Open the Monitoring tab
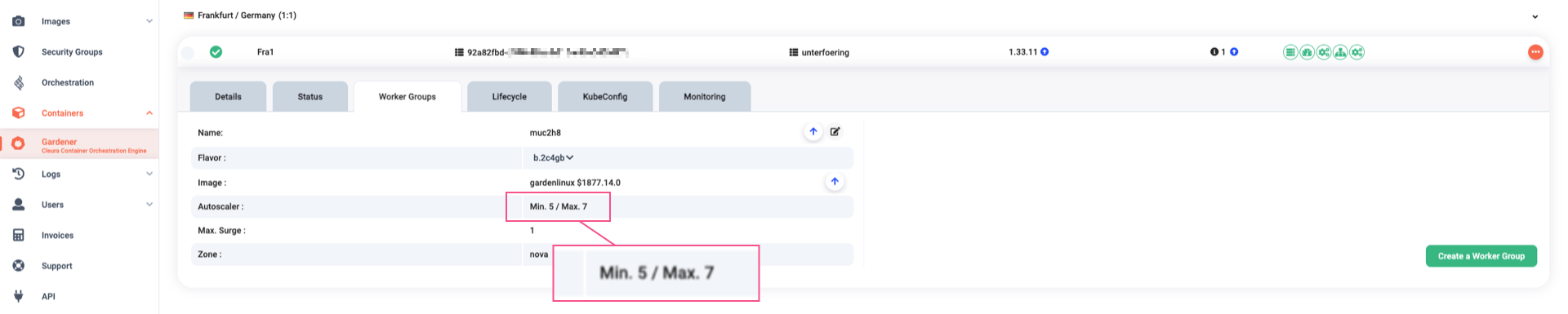 pos(705,96)
